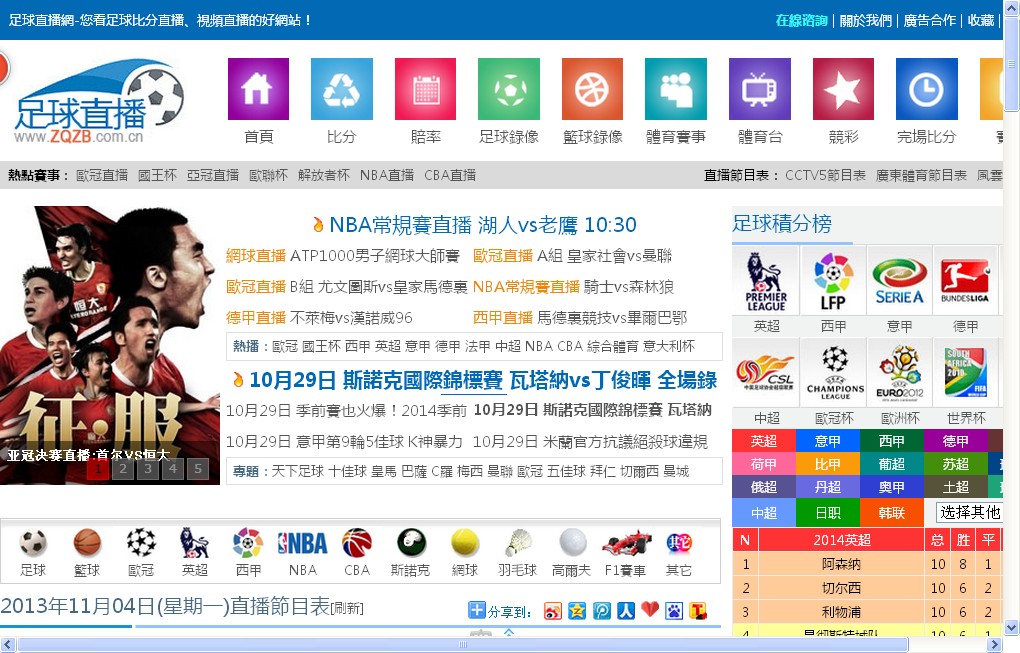Select the CBA filter icon
Screen dimensions: 1020x653
pyautogui.click(x=356, y=543)
